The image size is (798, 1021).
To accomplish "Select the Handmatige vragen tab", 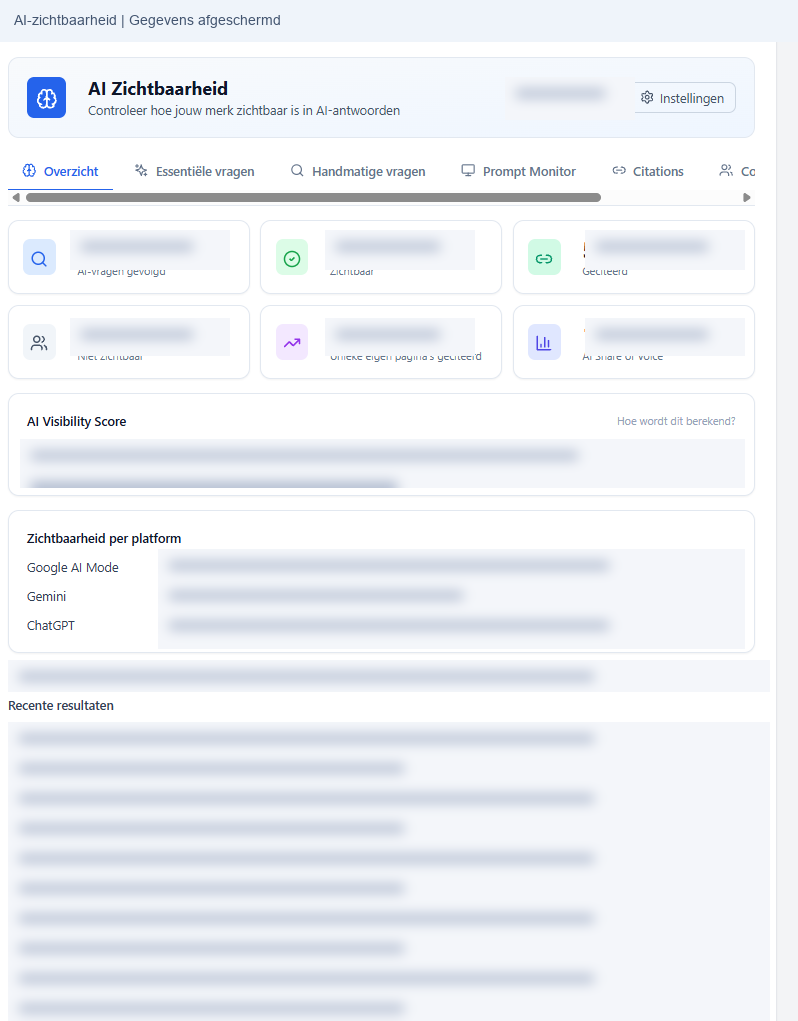I will tap(358, 171).
